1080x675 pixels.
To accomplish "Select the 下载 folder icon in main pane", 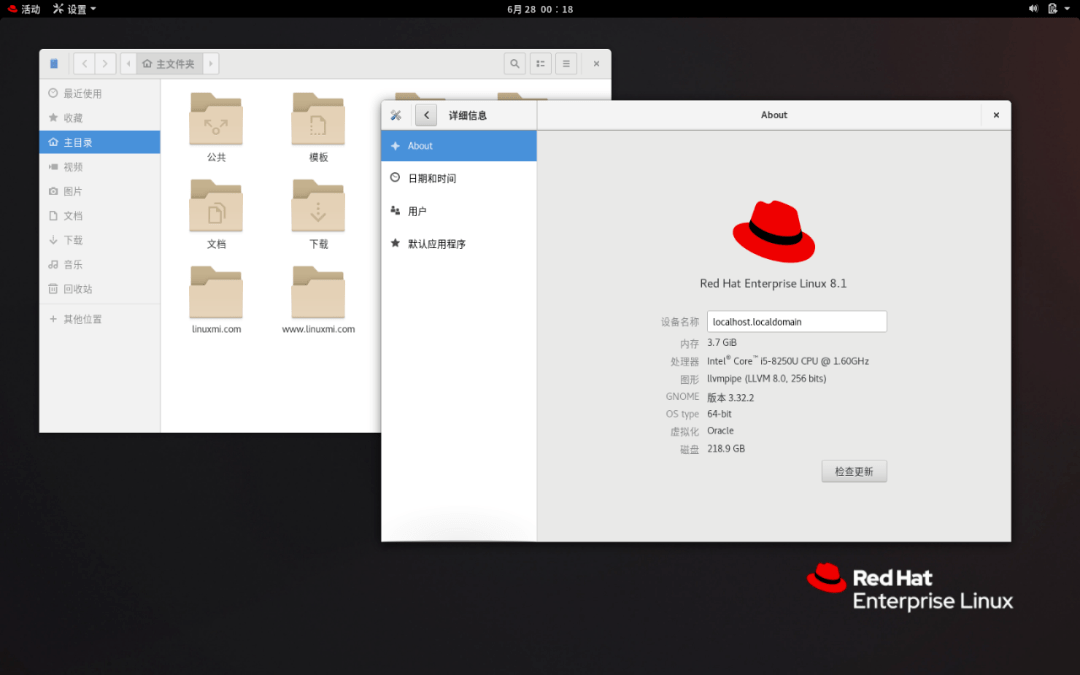I will tap(318, 206).
